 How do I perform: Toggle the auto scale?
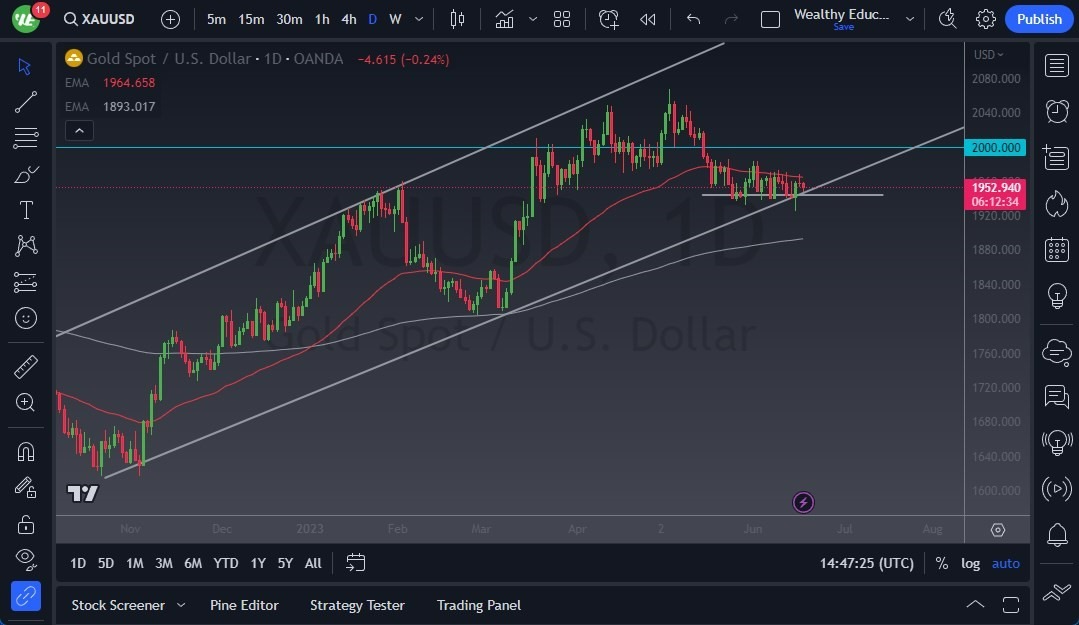pyautogui.click(x=1005, y=563)
